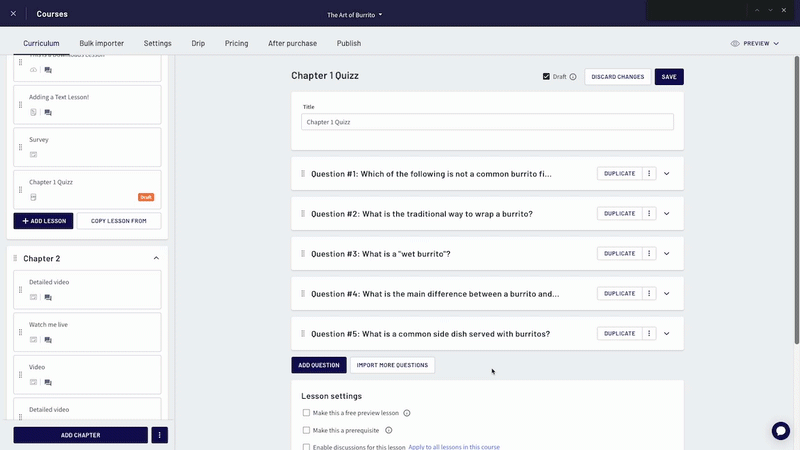The image size is (800, 450).
Task: Click the drag handle of Question #1
Action: click(x=303, y=173)
